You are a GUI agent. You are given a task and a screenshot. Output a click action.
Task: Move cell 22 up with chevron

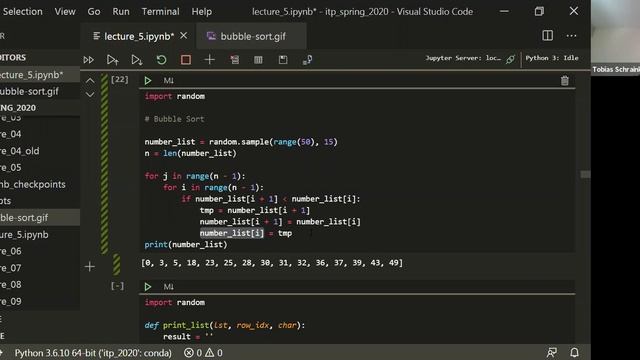pos(90,81)
